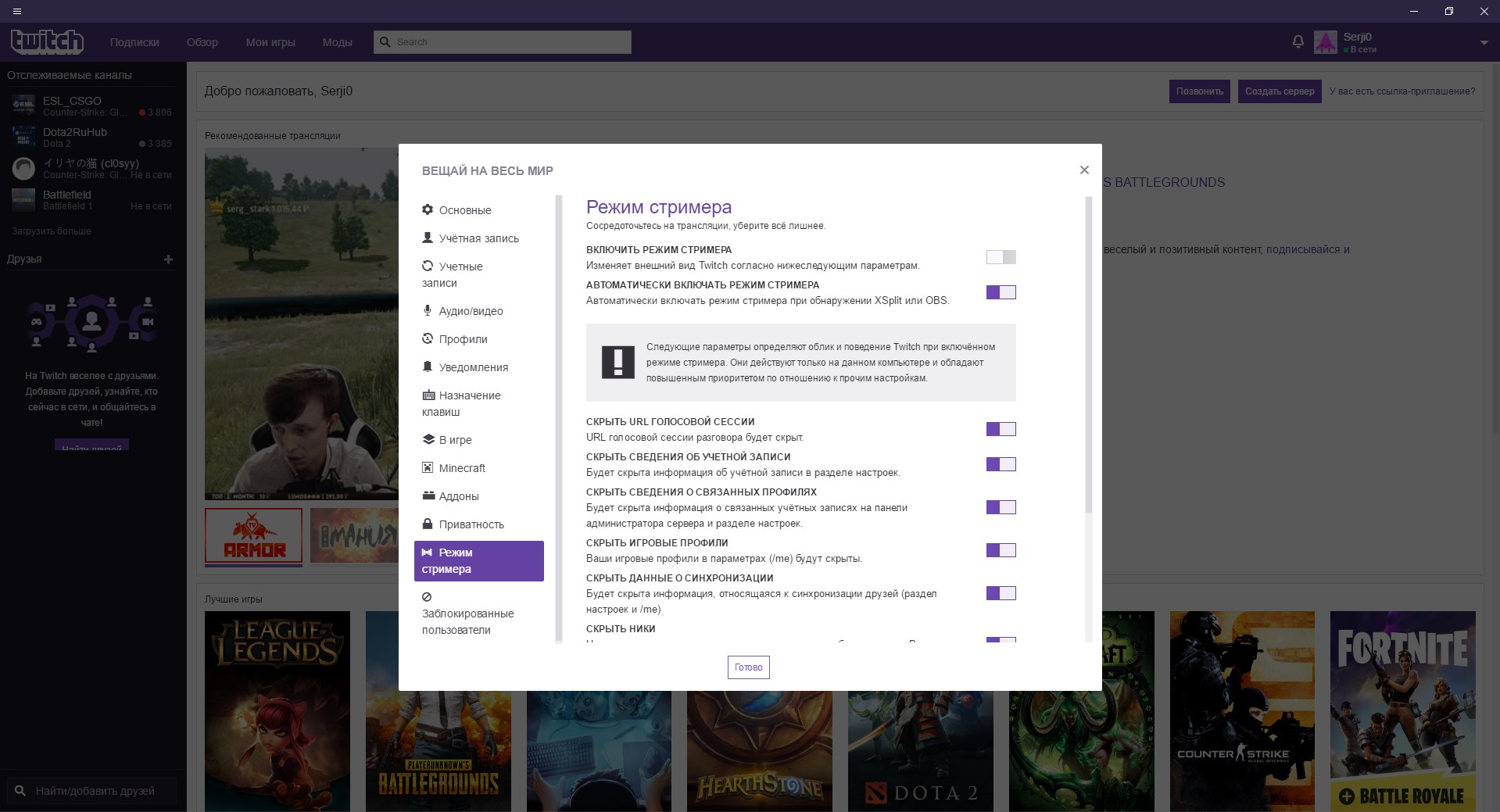Click Загрузить больше link
1500x812 pixels.
(x=52, y=231)
